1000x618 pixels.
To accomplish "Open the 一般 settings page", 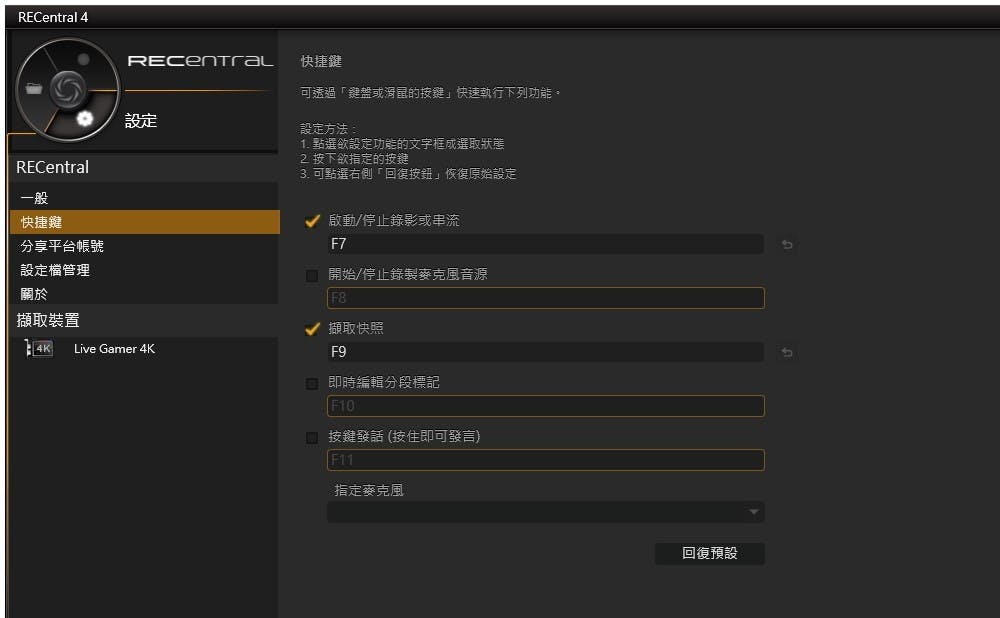I will pos(145,198).
